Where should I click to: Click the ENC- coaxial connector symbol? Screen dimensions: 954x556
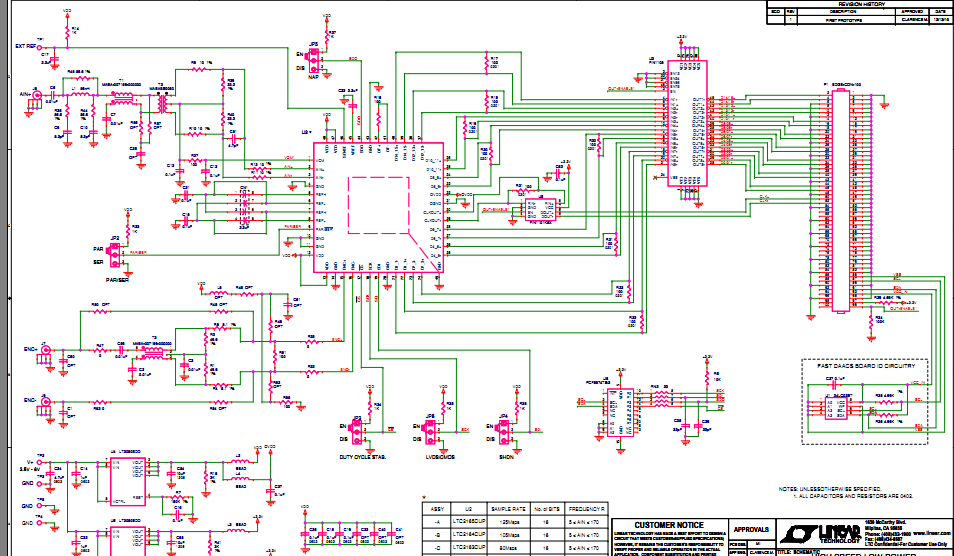point(45,401)
